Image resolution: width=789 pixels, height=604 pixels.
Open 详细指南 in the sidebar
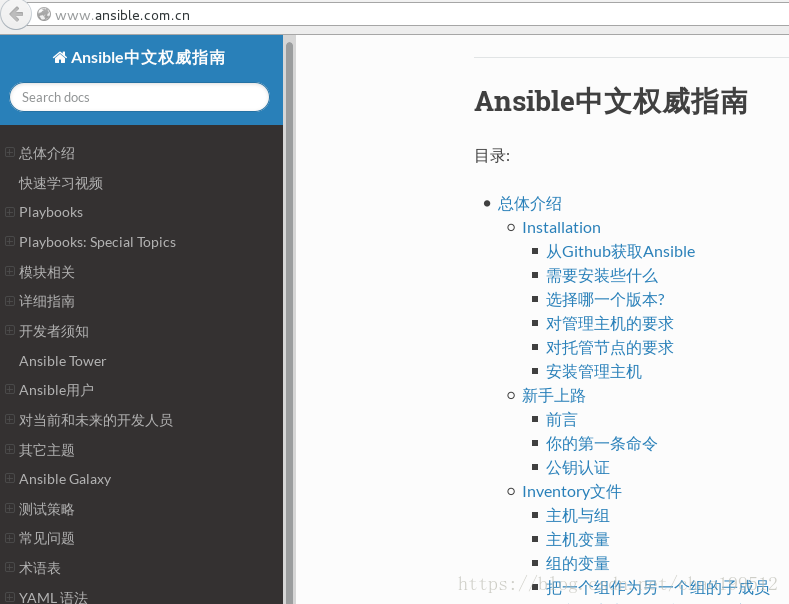pyautogui.click(x=47, y=301)
